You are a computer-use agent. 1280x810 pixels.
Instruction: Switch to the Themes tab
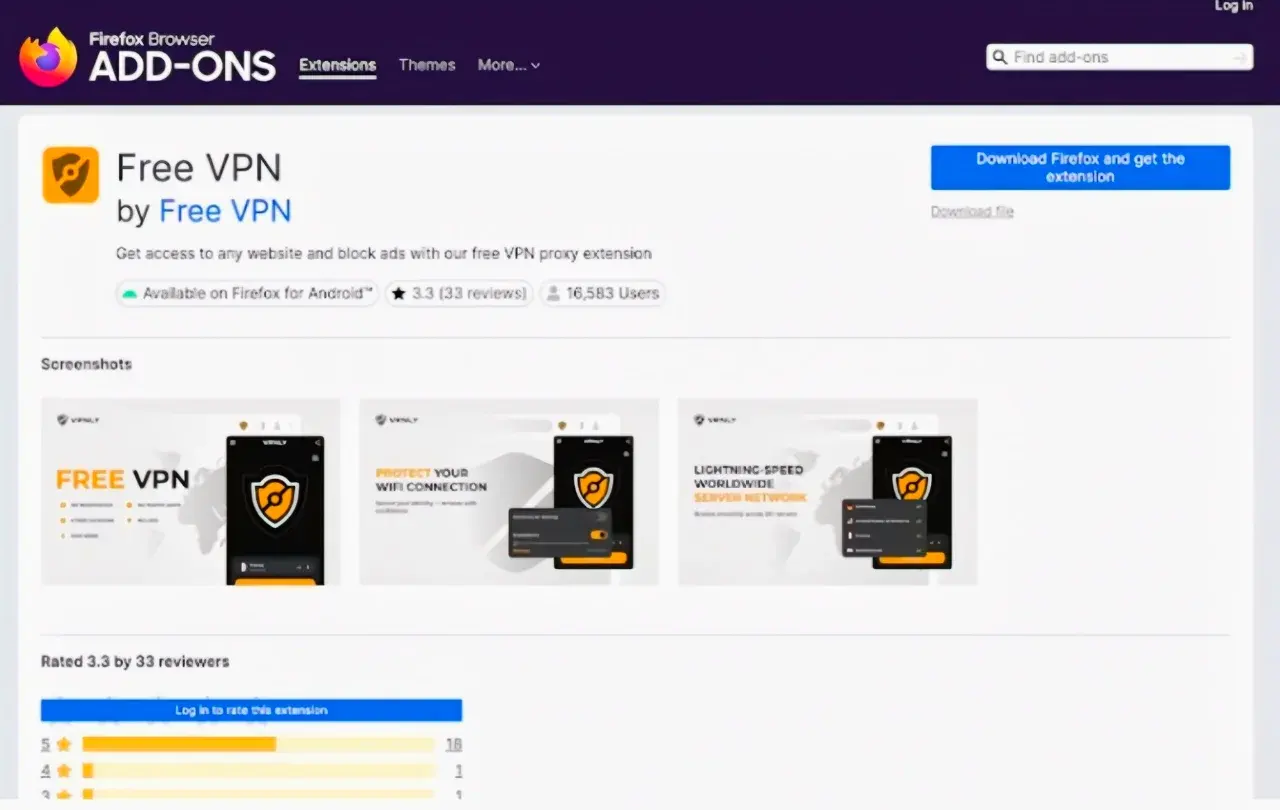(x=427, y=65)
